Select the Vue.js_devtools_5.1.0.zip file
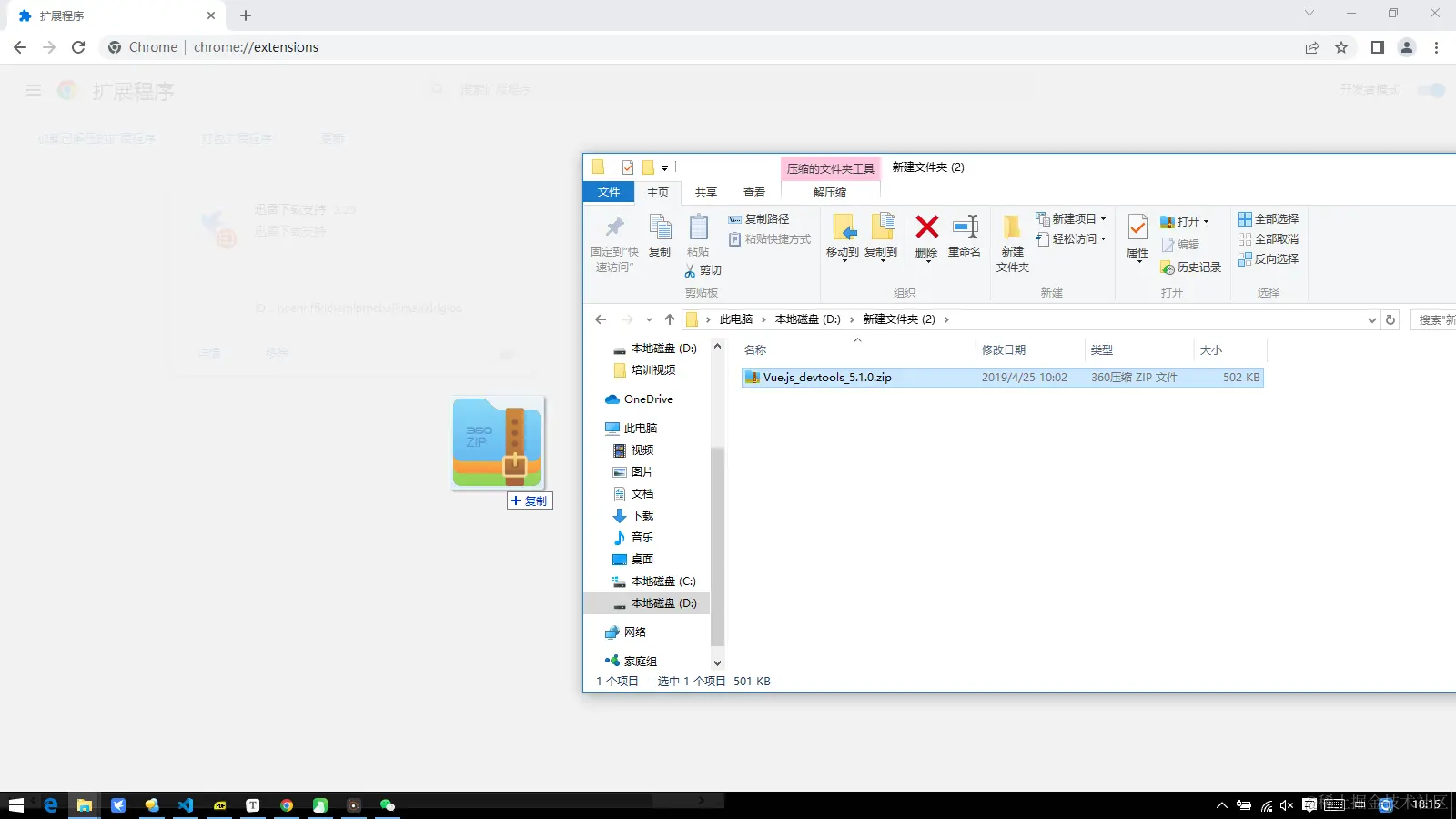 1002,378
